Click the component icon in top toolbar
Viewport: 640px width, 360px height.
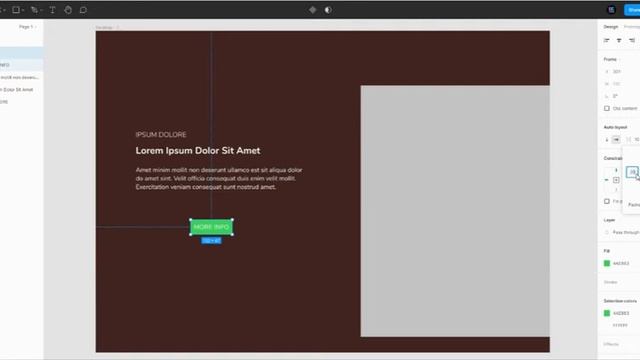(313, 10)
